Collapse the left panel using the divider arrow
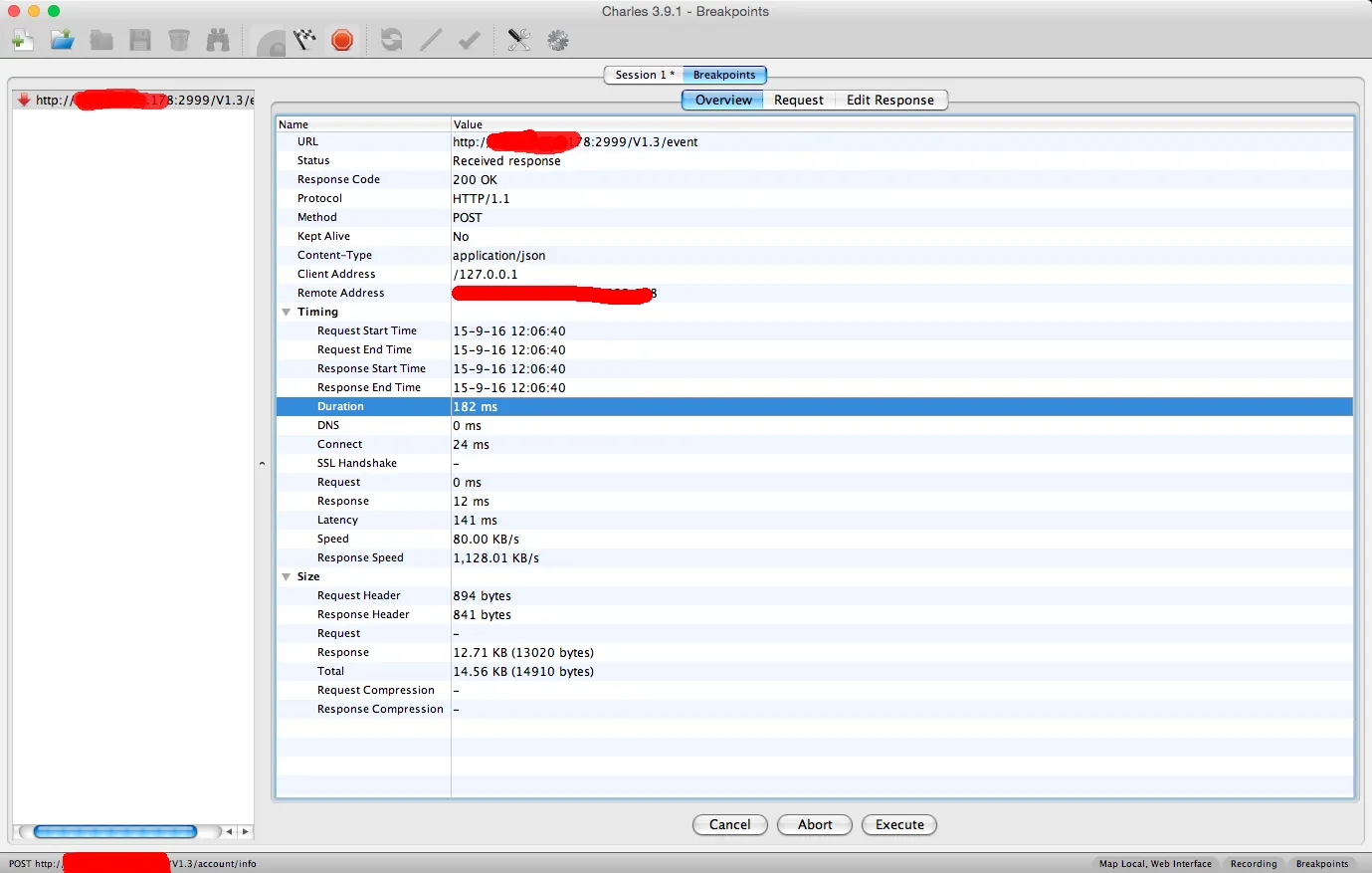 [262, 464]
